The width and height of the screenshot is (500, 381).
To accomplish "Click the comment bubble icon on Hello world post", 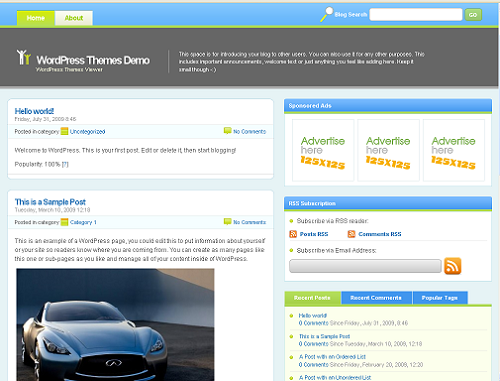I will pyautogui.click(x=227, y=131).
